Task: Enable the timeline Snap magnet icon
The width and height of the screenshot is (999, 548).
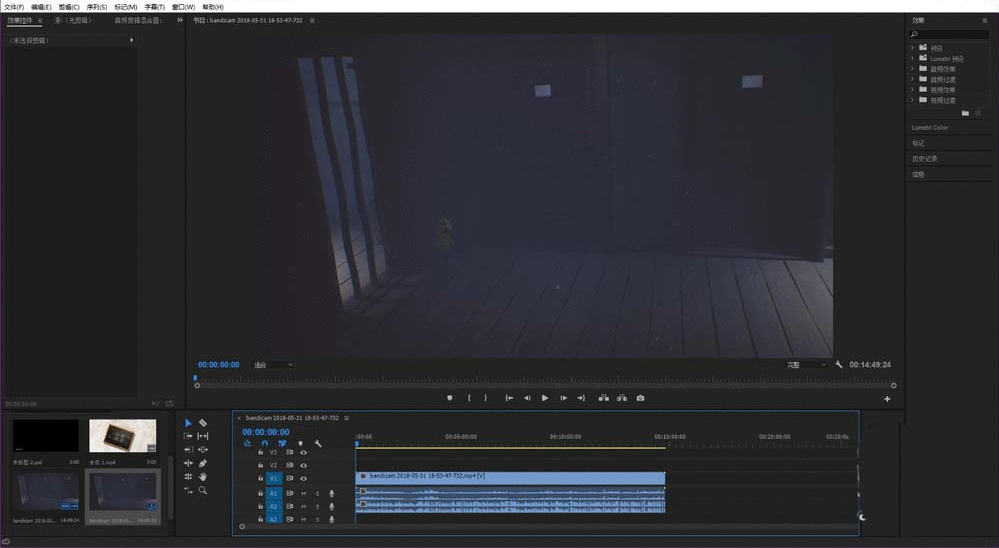Action: [x=265, y=443]
